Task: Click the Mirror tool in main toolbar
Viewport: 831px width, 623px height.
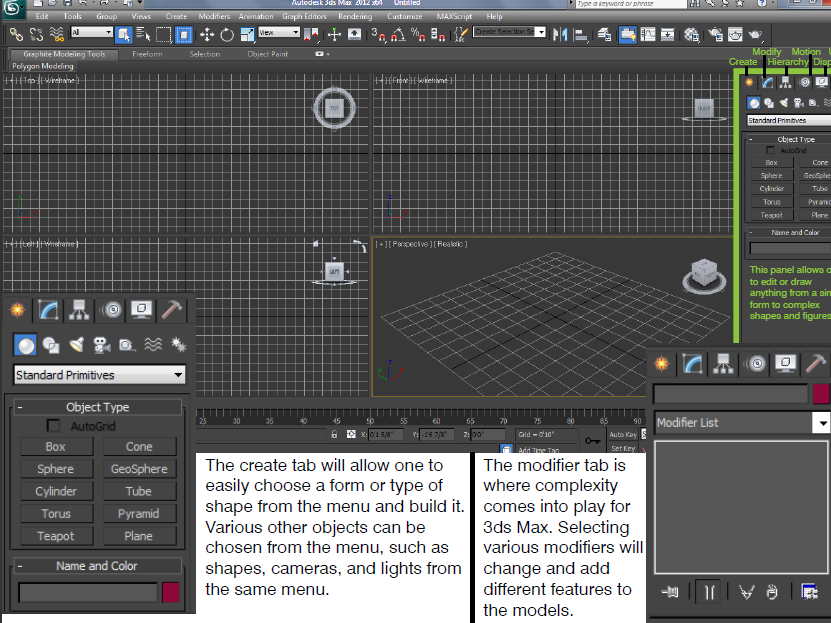Action: tap(561, 35)
